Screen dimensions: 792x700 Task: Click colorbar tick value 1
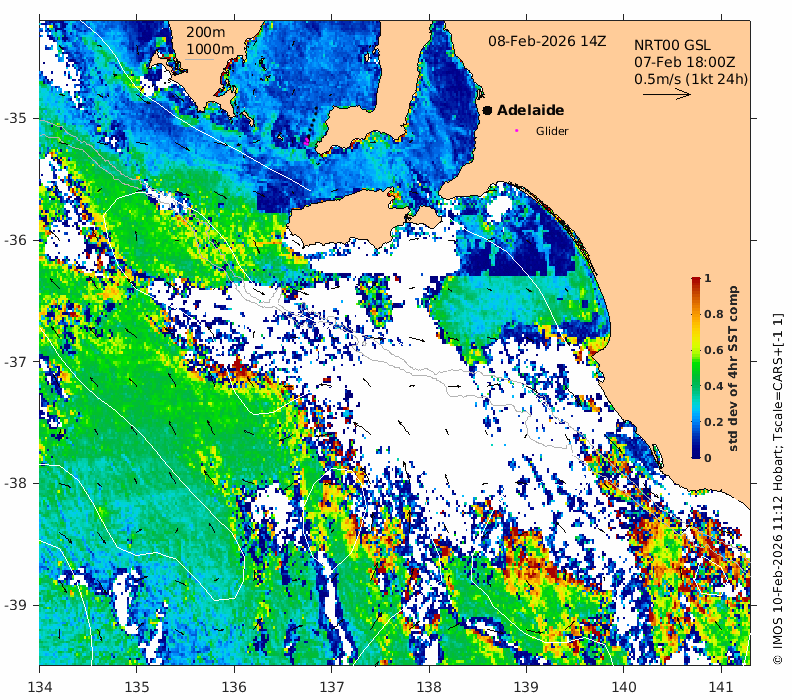(x=707, y=278)
